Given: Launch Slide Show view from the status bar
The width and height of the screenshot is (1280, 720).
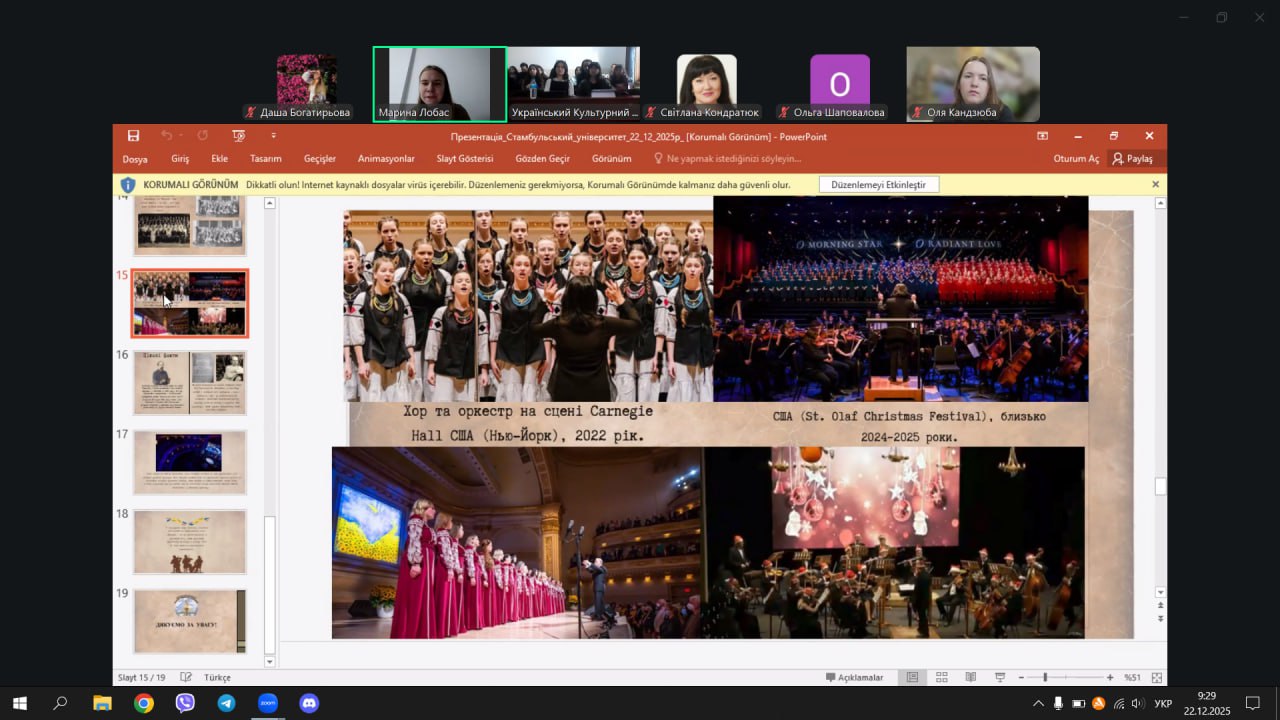Looking at the screenshot, I should pyautogui.click(x=999, y=677).
